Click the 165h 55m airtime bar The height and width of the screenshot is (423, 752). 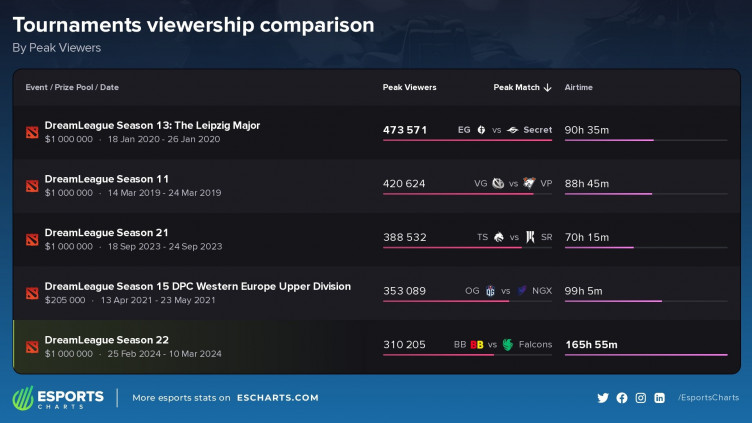(646, 355)
